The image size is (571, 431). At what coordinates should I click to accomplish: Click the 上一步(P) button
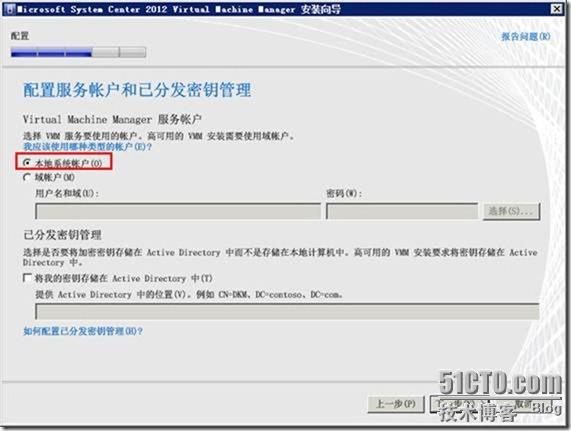point(396,404)
